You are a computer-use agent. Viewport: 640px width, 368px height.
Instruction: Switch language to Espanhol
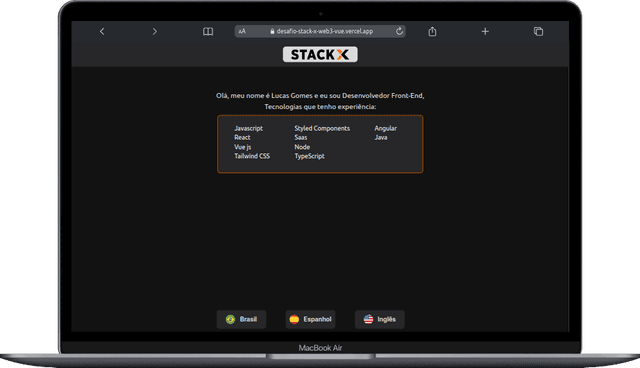click(310, 319)
